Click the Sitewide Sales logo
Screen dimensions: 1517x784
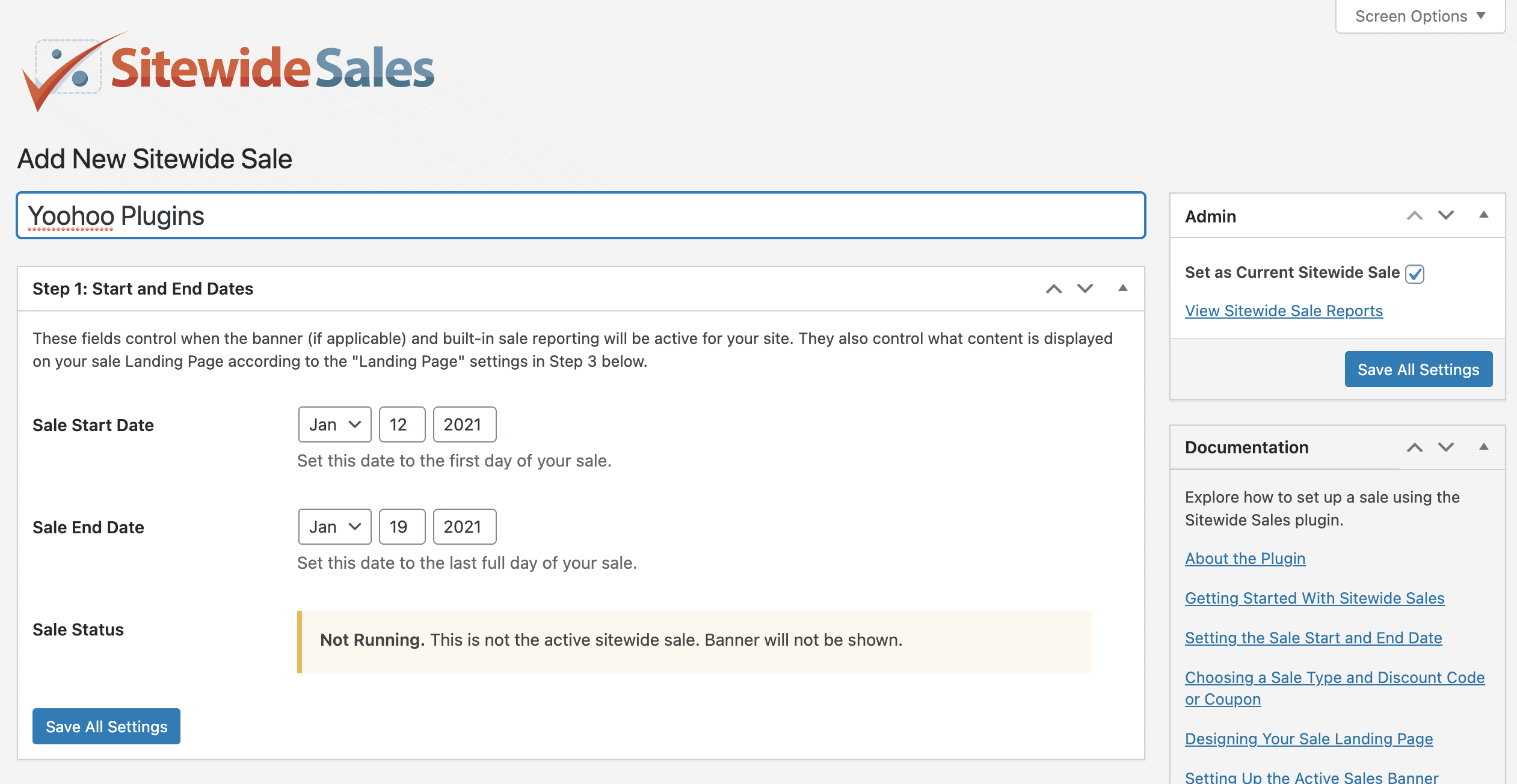pos(229,70)
